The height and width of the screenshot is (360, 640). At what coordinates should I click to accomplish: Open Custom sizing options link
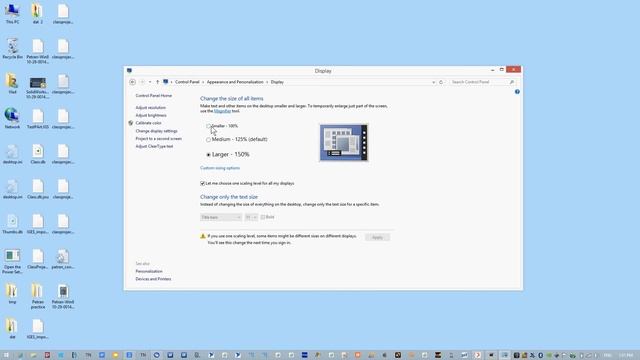(x=220, y=168)
